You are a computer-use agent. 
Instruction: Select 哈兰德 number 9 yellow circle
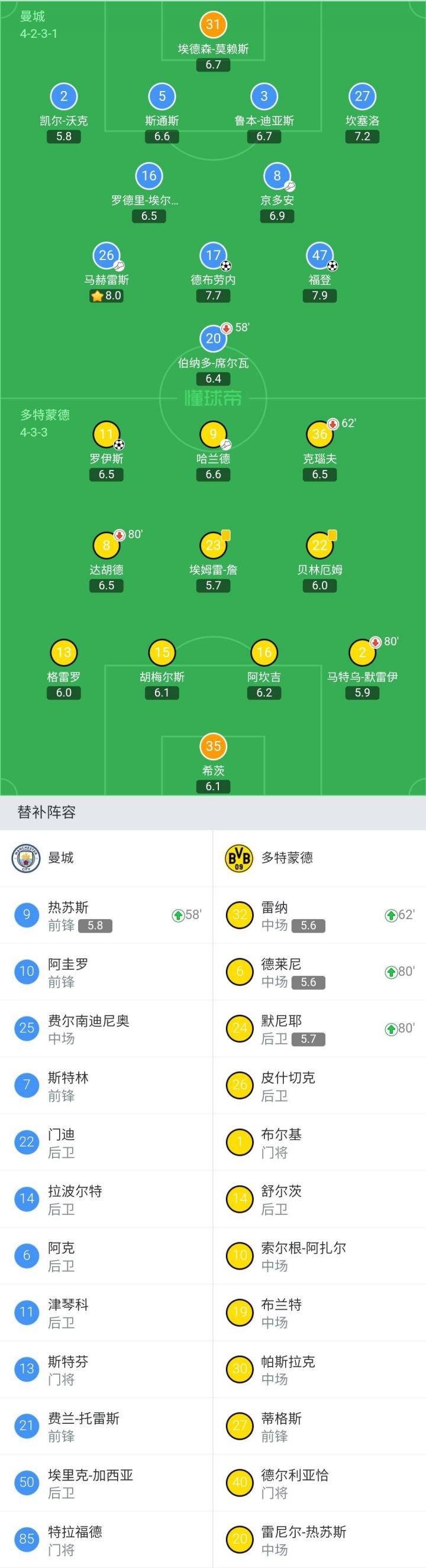[212, 434]
